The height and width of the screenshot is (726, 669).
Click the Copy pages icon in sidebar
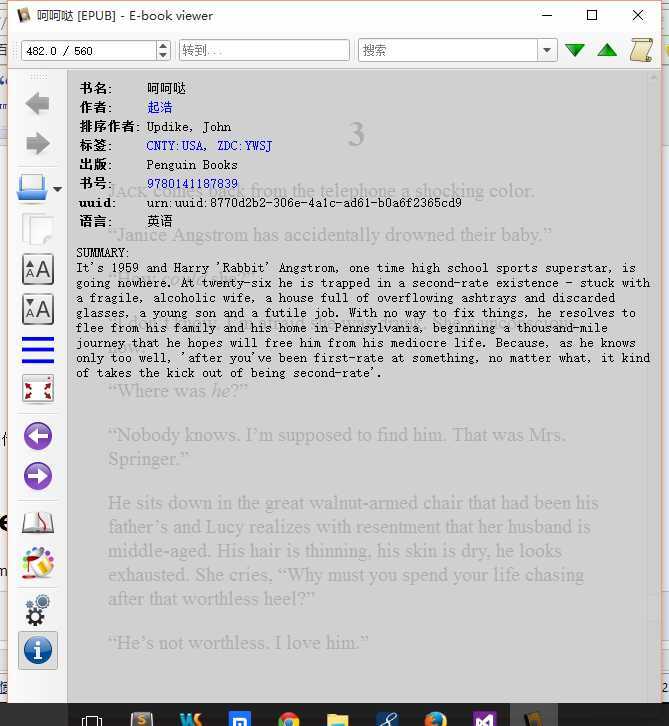pyautogui.click(x=38, y=229)
